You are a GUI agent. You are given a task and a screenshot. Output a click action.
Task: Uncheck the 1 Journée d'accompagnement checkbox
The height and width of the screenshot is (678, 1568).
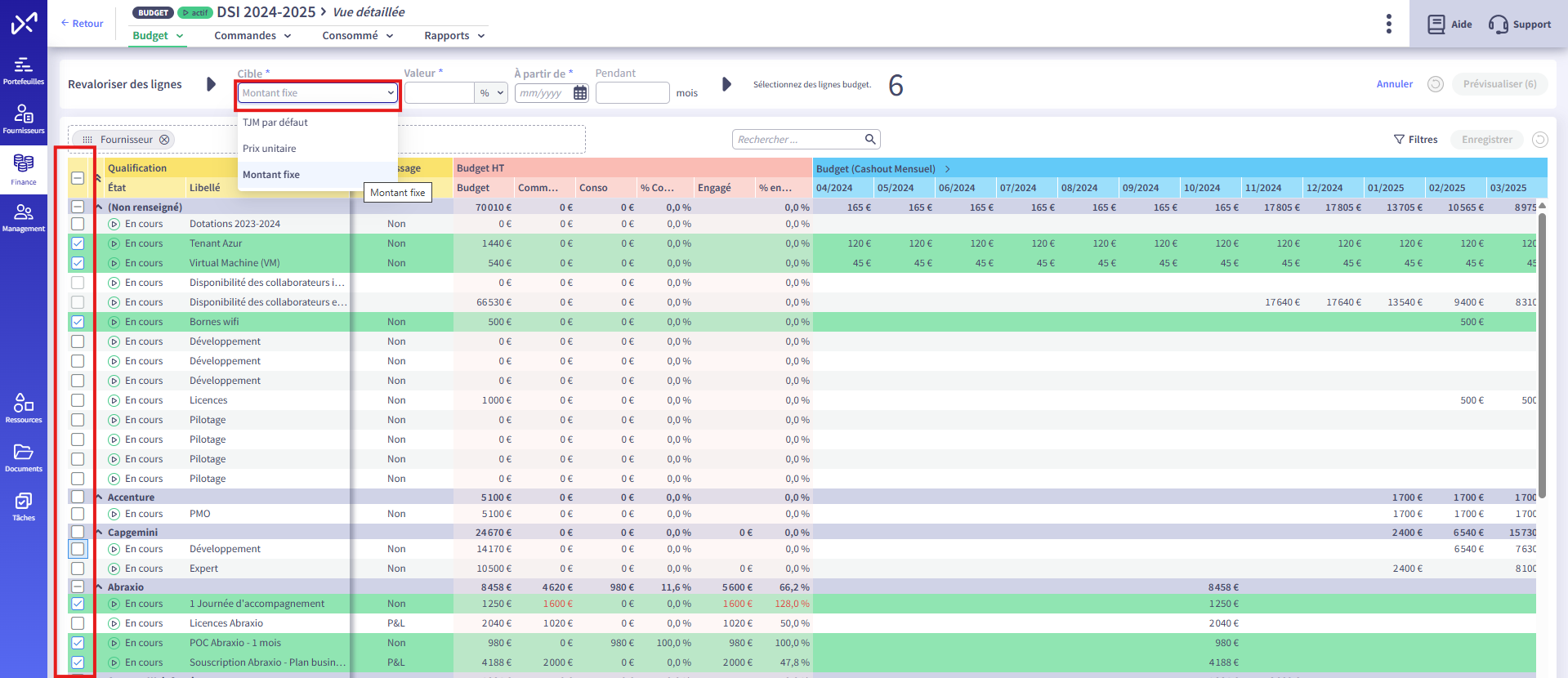click(x=78, y=604)
